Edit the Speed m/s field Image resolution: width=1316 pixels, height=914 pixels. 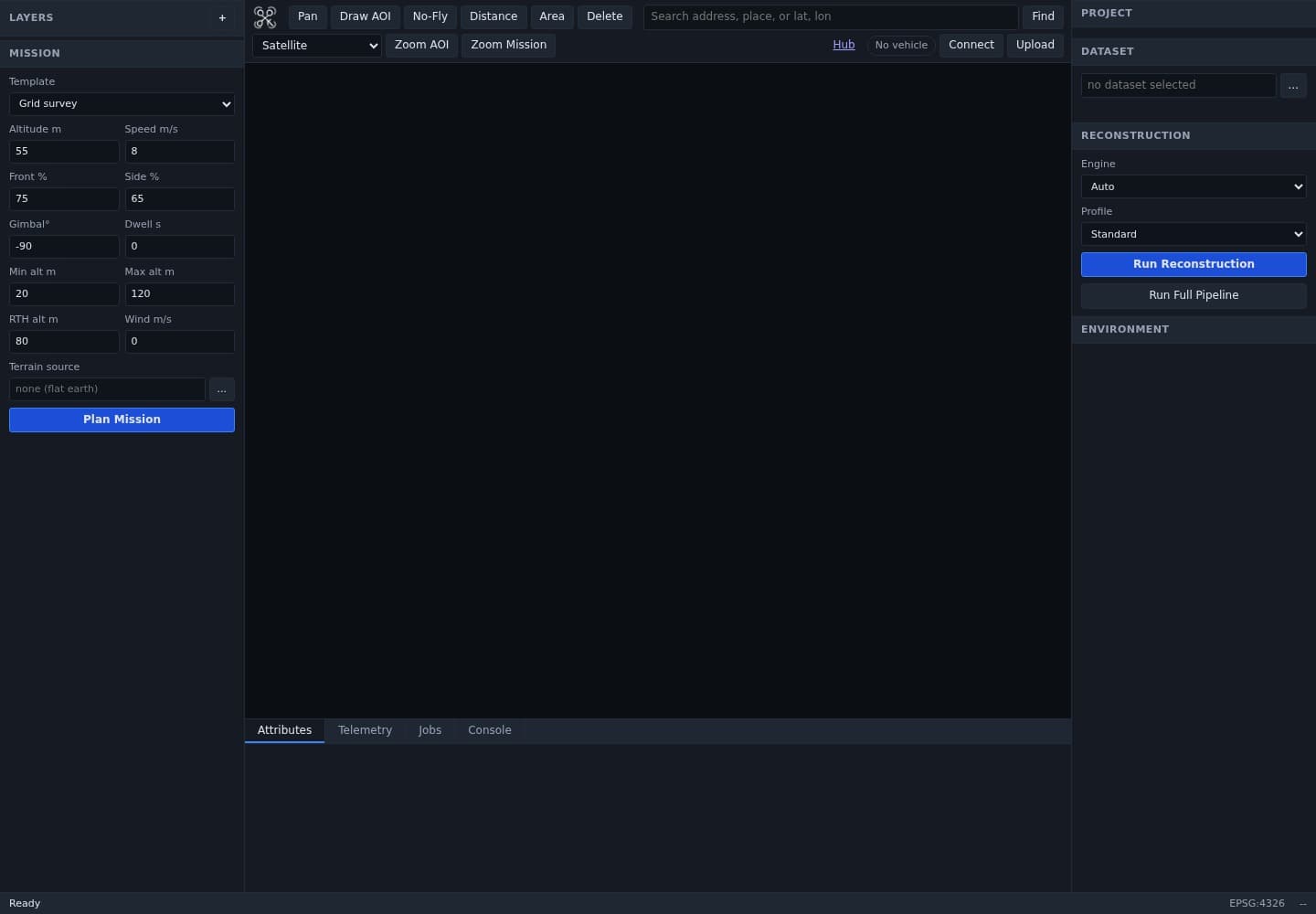click(x=180, y=152)
